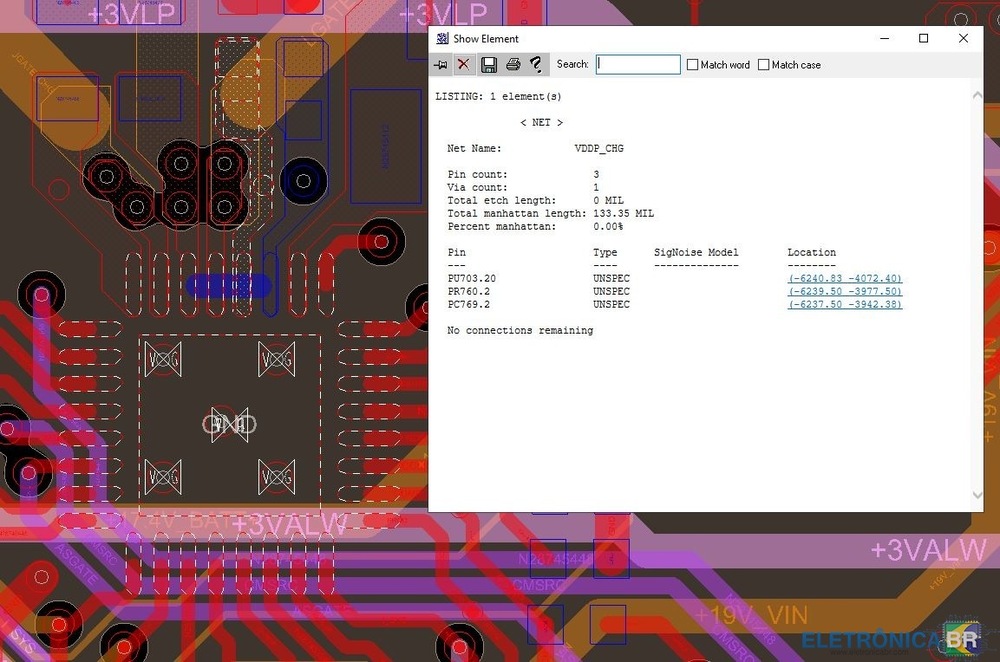Open location link for pin PU703.20
This screenshot has height=662, width=1000.
pyautogui.click(x=844, y=278)
